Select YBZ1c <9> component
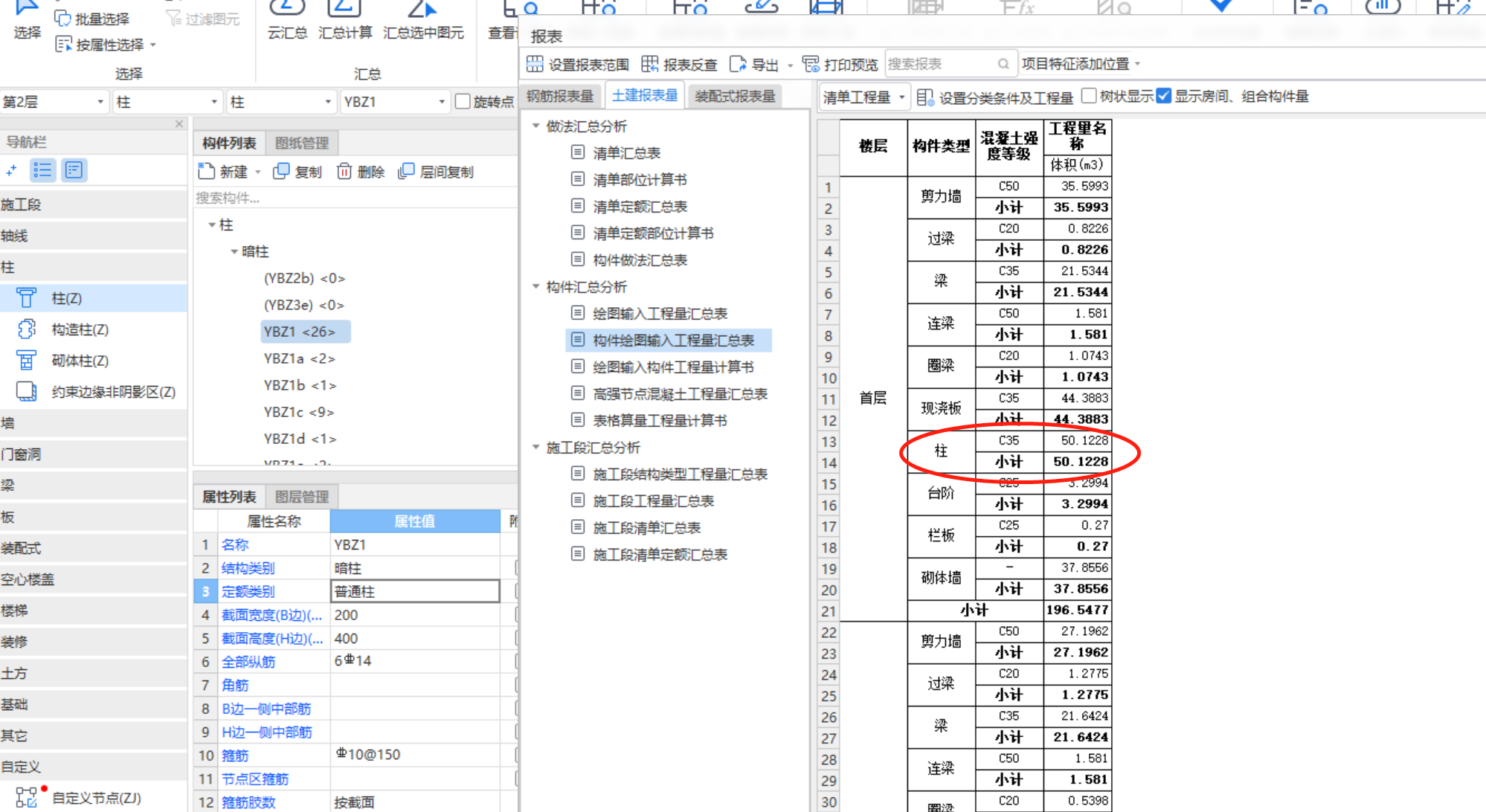The height and width of the screenshot is (812, 1486). pyautogui.click(x=299, y=412)
